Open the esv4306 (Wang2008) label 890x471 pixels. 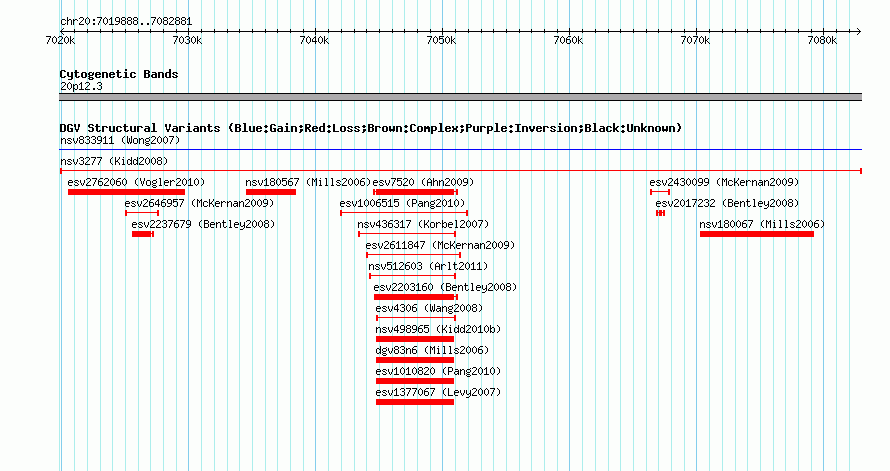429,308
